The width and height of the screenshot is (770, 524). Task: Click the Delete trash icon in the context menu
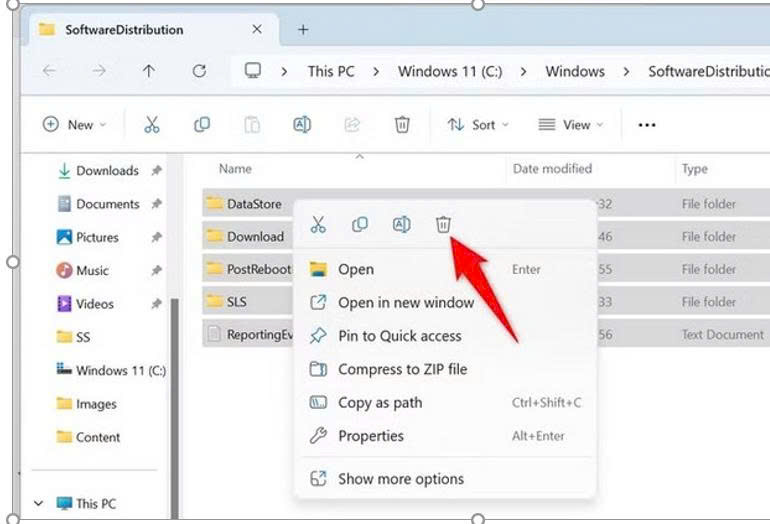pos(443,224)
